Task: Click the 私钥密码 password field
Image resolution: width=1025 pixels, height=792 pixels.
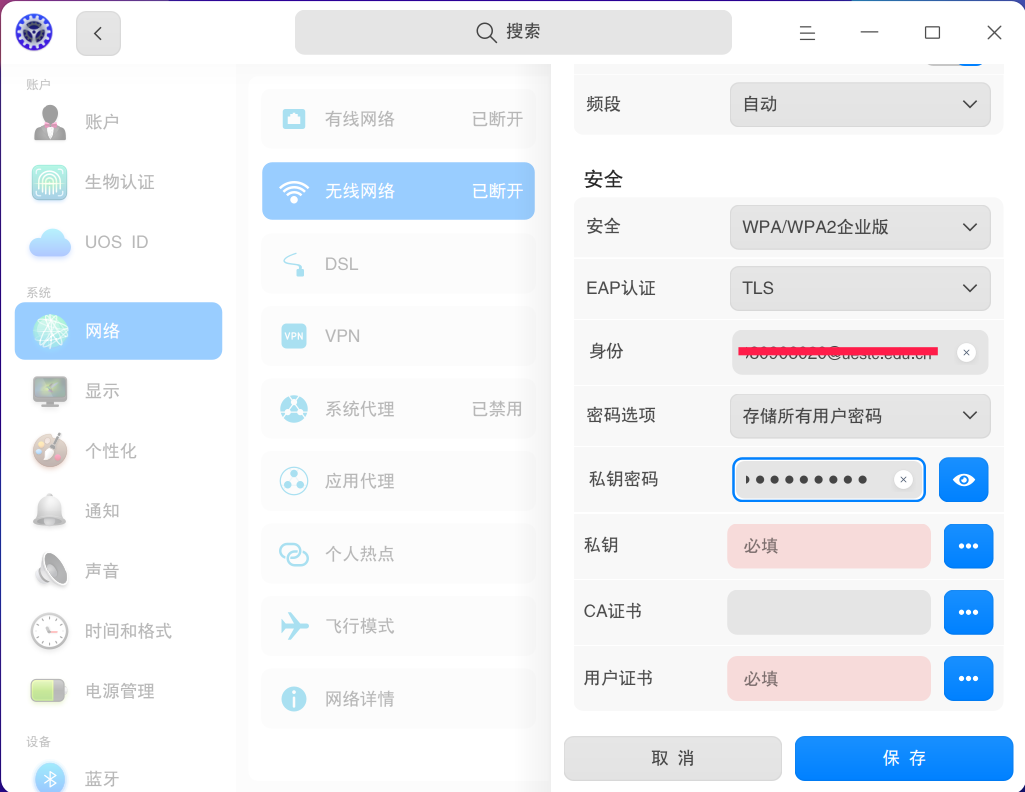Action: pos(828,480)
